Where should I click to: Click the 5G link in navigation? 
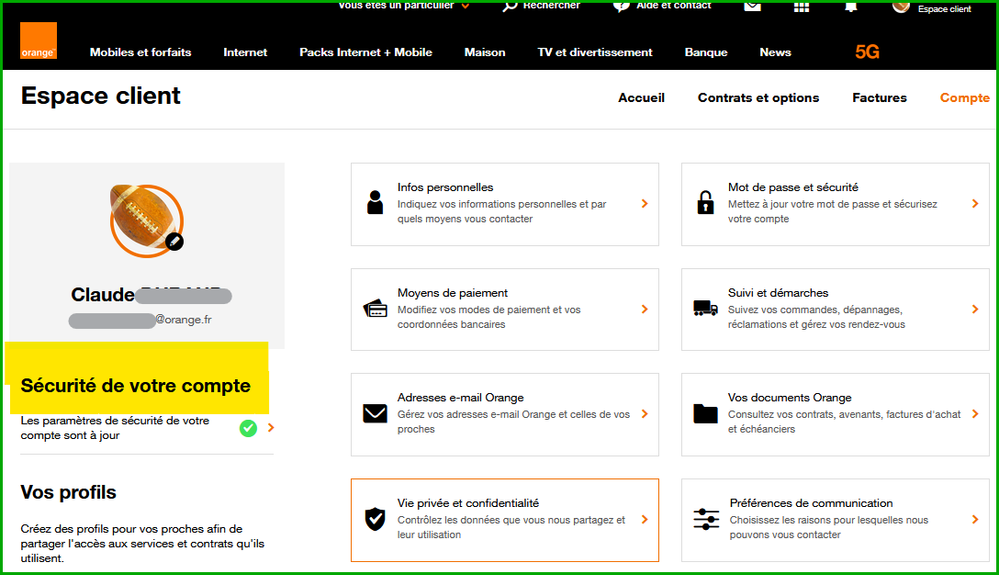pos(867,52)
